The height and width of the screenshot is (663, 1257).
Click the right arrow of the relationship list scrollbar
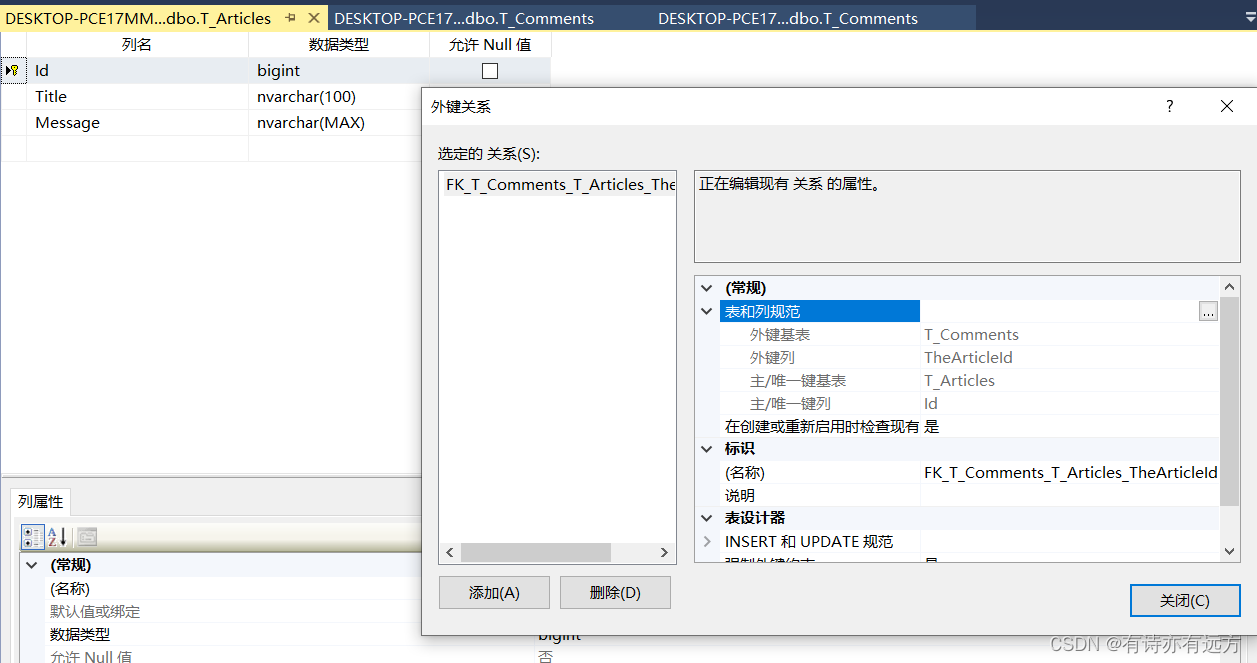coord(665,553)
